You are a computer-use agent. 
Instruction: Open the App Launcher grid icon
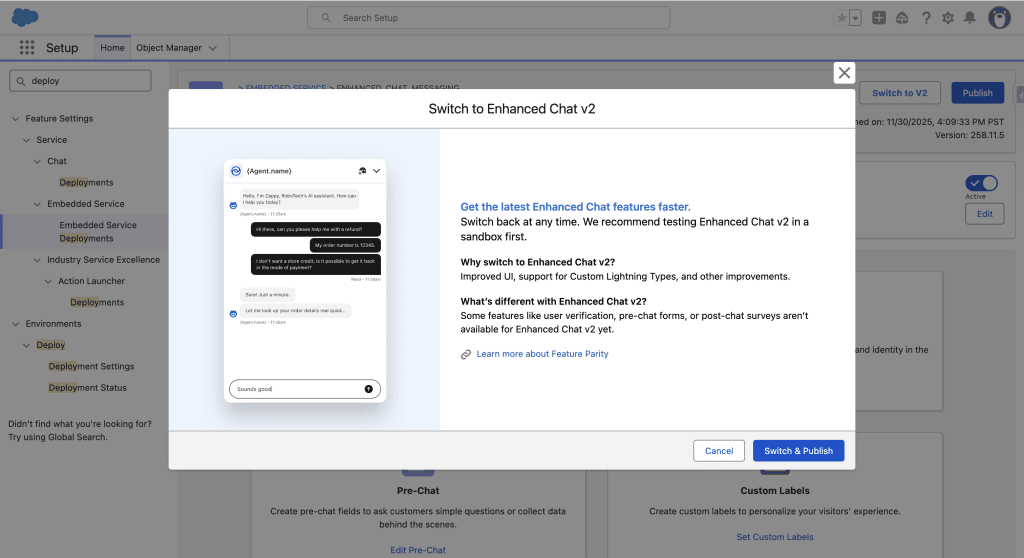[26, 48]
